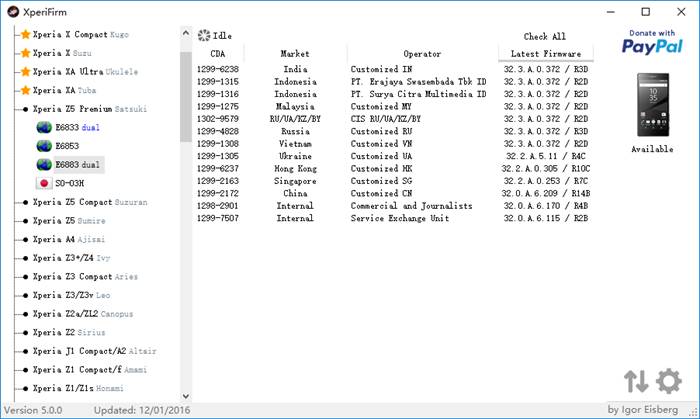This screenshot has width=700, height=419.
Task: Select the India row CDA 1299-6238
Action: 394,69
